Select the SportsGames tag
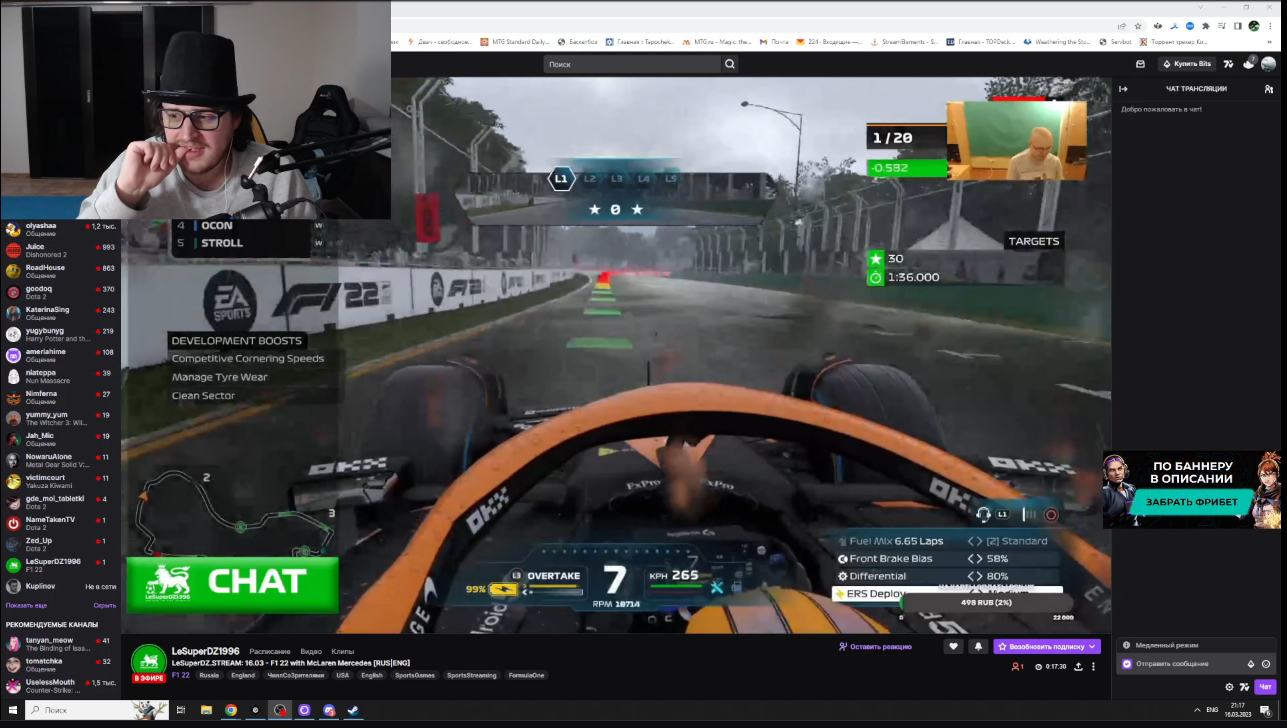 tap(415, 675)
